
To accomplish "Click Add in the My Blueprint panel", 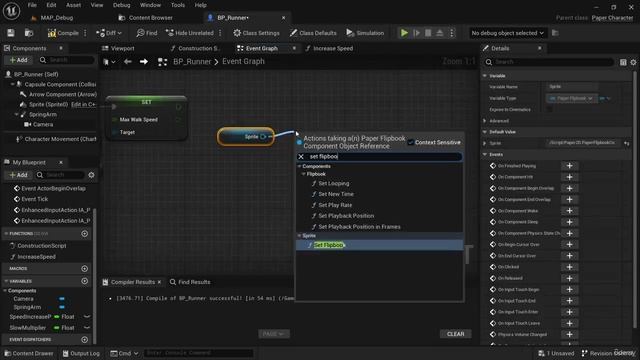I will (x=18, y=175).
